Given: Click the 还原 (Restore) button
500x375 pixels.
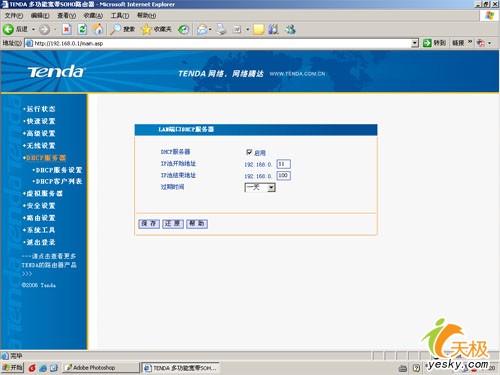Looking at the screenshot, I should (x=173, y=224).
